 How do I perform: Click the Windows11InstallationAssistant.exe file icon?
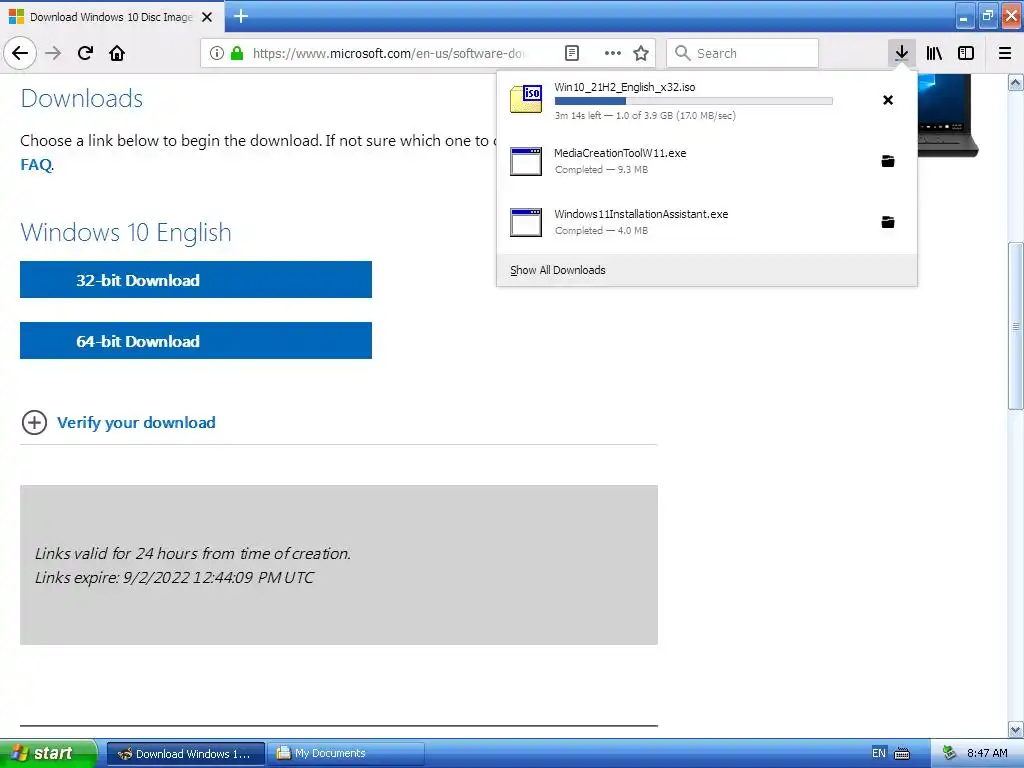click(x=526, y=222)
